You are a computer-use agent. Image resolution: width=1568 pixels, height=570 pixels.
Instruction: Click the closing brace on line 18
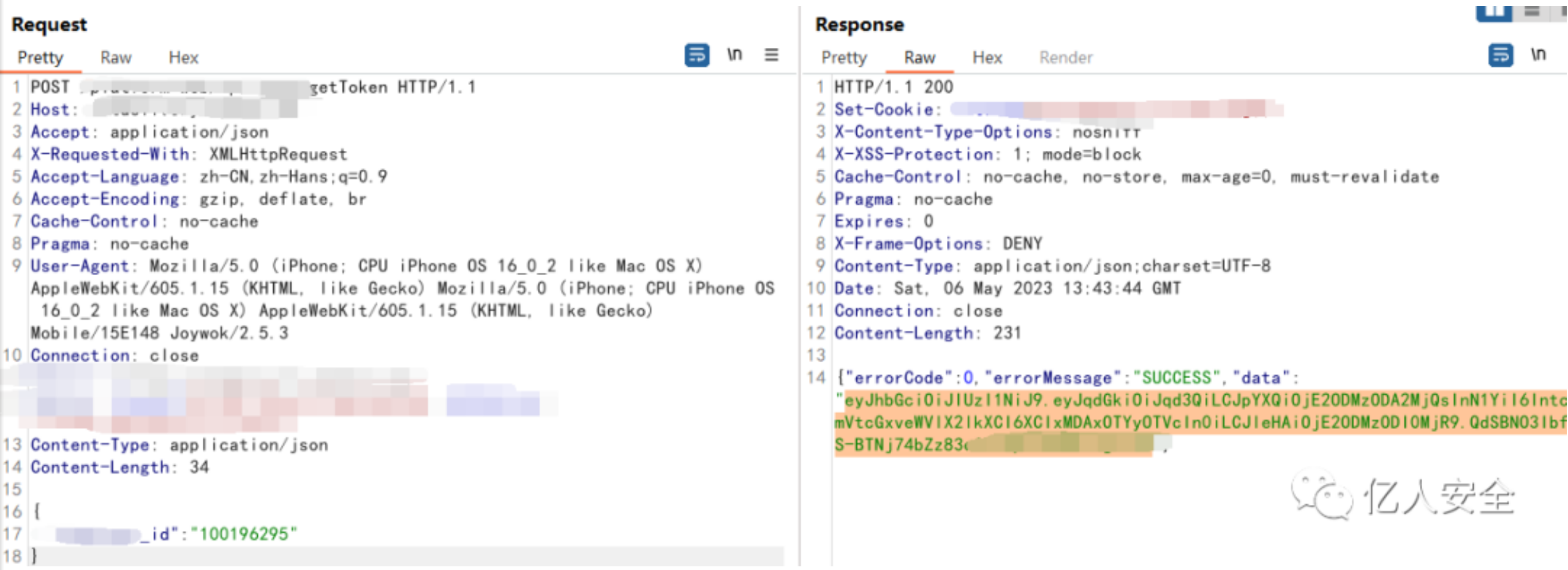(x=34, y=557)
